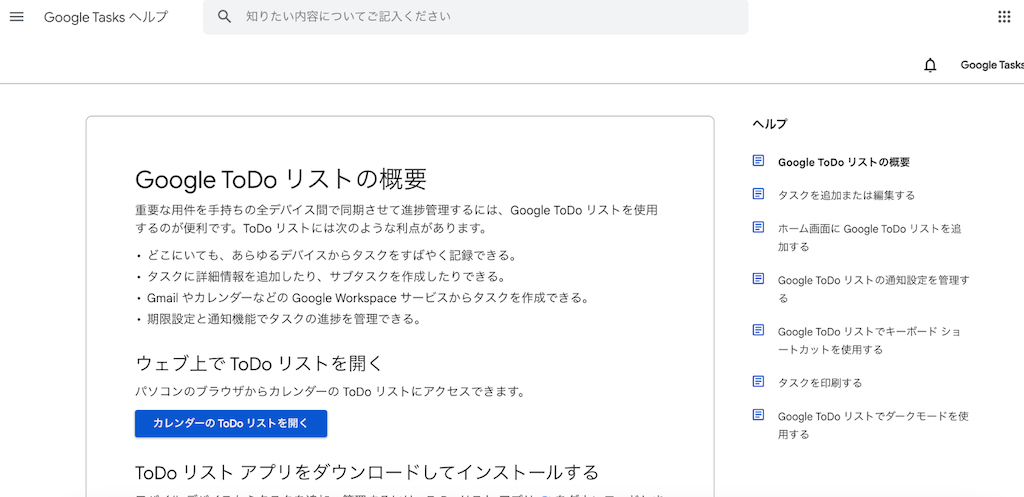Open タスクを追加または編集する article
The image size is (1024, 497).
(x=846, y=195)
